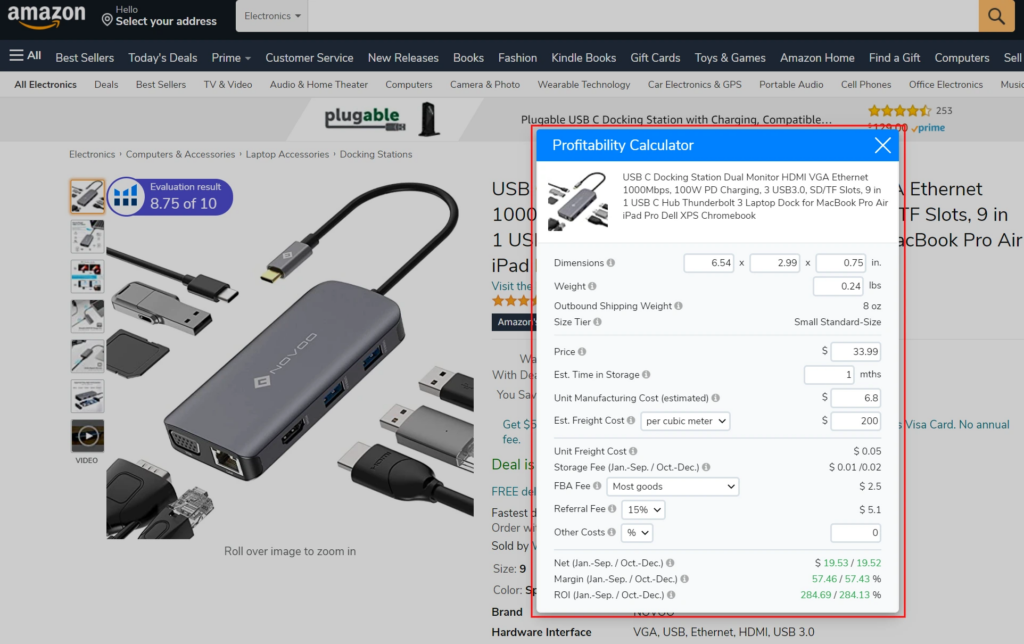
Task: Click info icon beside ROI row
Action: click(x=671, y=595)
